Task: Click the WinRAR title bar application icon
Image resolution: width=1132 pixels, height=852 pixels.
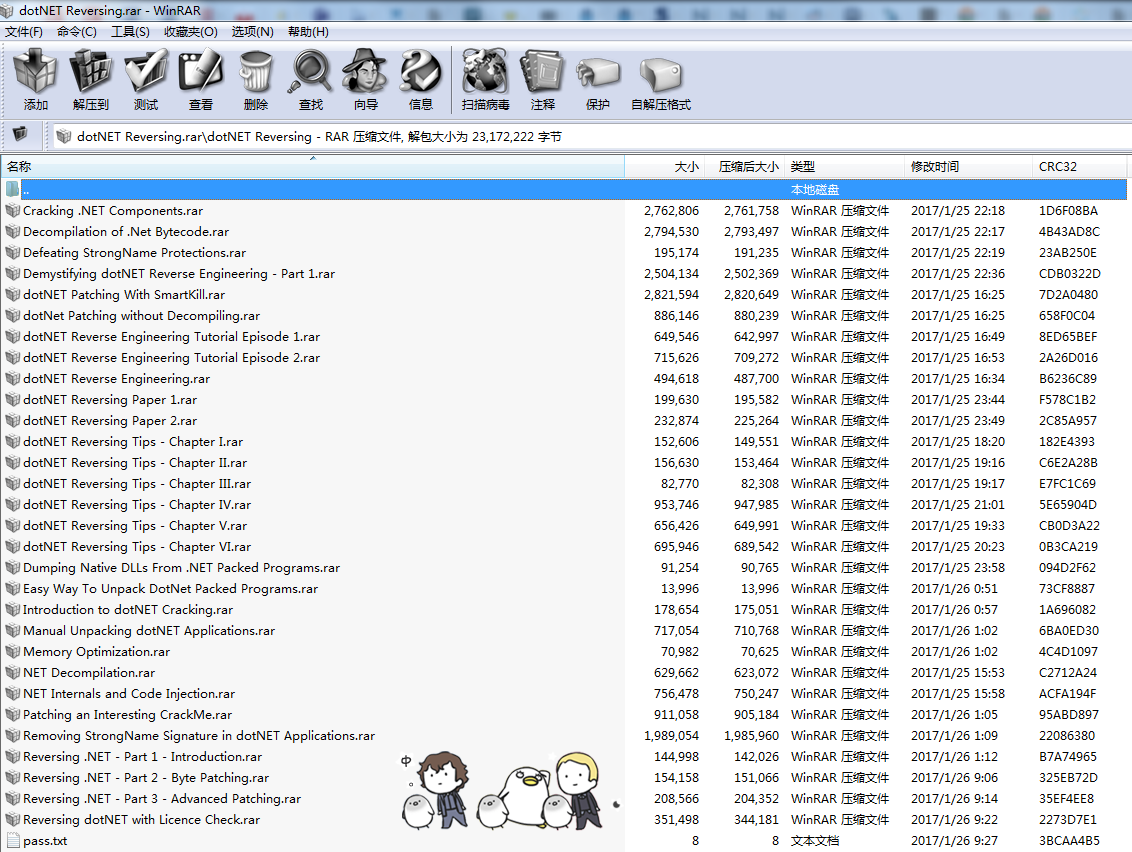Action: coord(7,11)
